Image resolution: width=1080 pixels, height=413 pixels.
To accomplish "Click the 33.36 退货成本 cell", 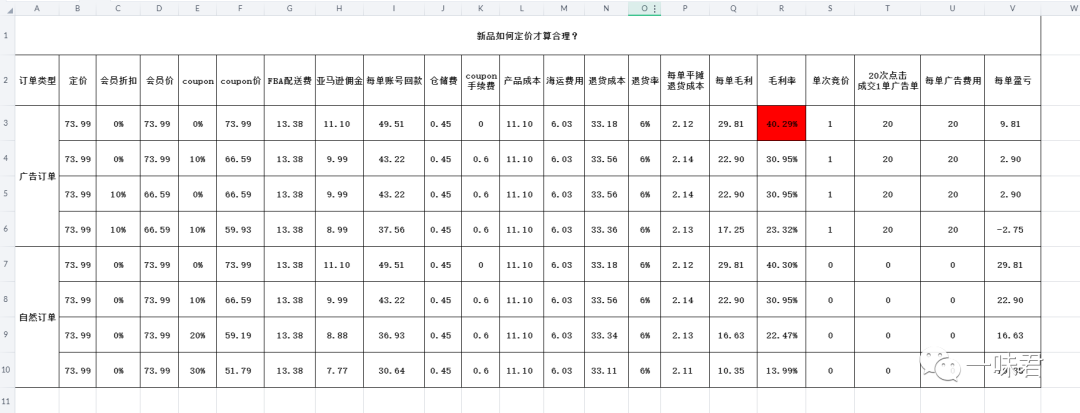I will [x=606, y=229].
